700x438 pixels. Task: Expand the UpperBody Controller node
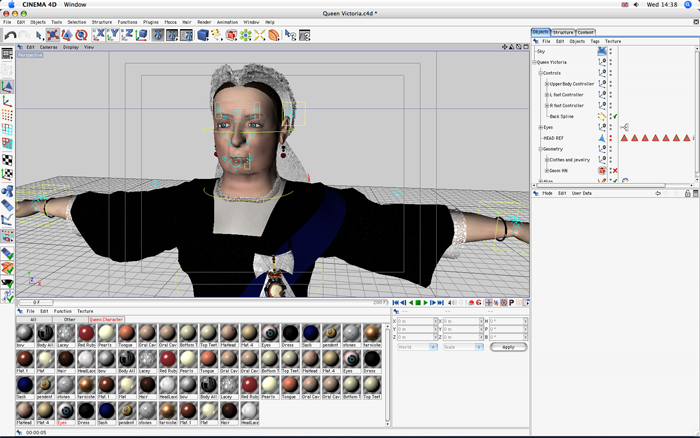point(545,84)
